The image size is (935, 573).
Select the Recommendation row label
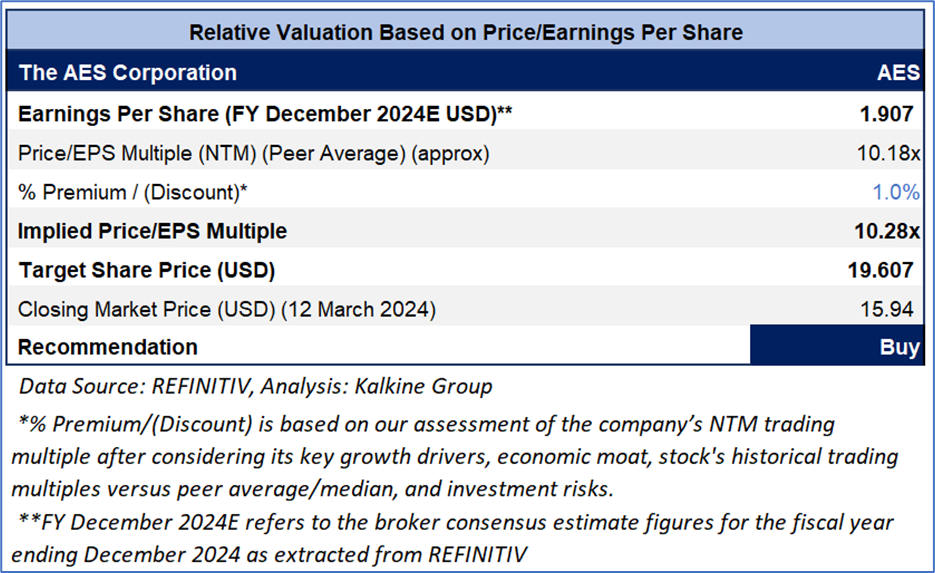tap(108, 347)
